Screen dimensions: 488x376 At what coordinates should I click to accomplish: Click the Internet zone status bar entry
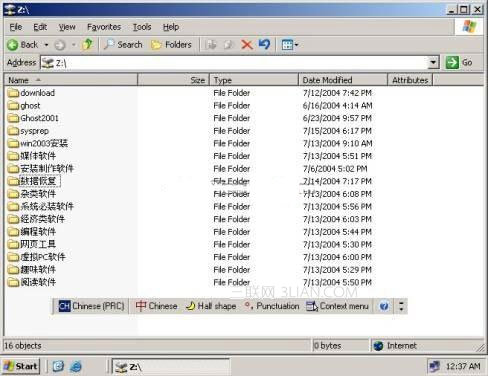[x=395, y=346]
